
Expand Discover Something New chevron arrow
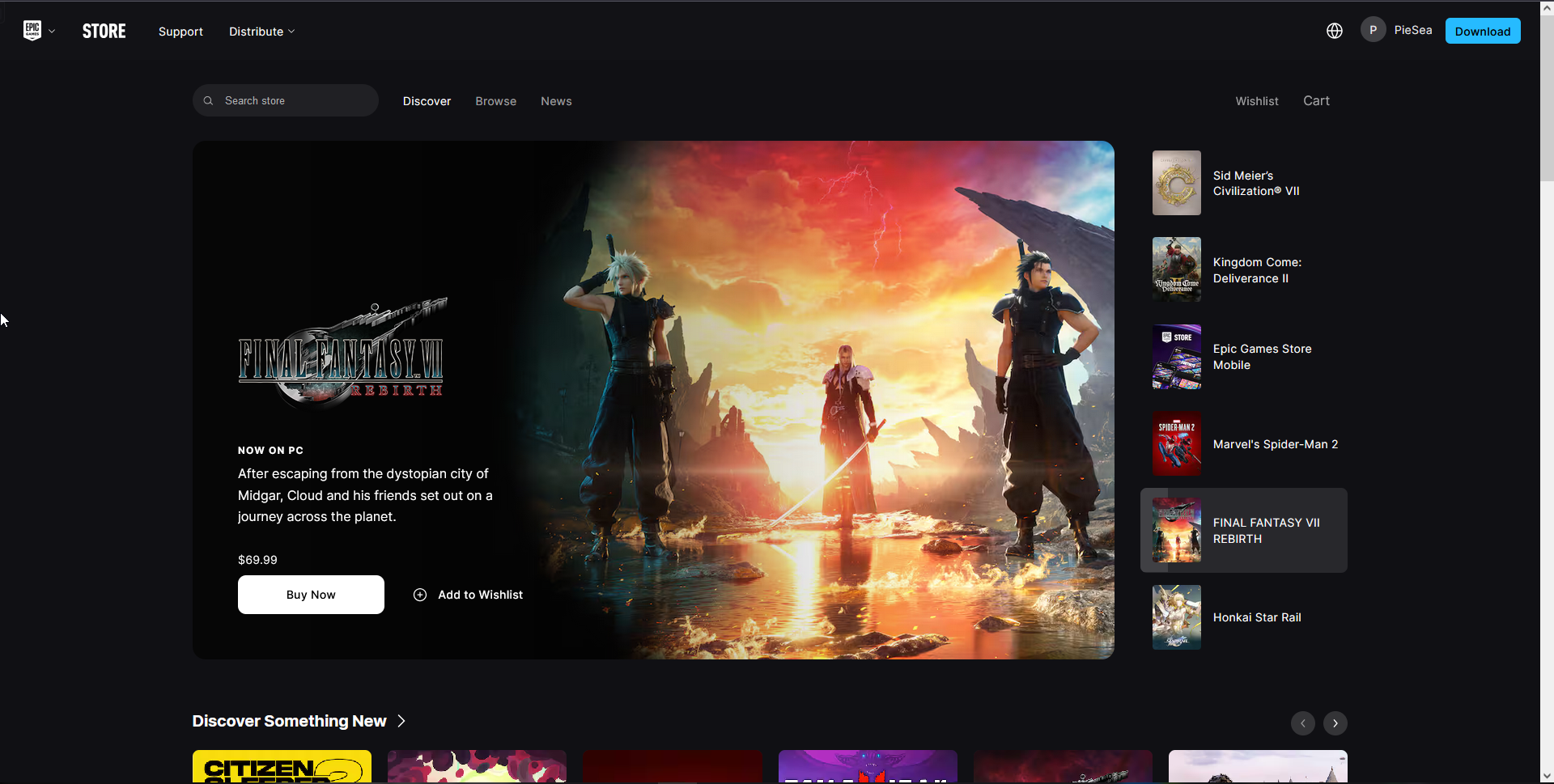click(401, 721)
